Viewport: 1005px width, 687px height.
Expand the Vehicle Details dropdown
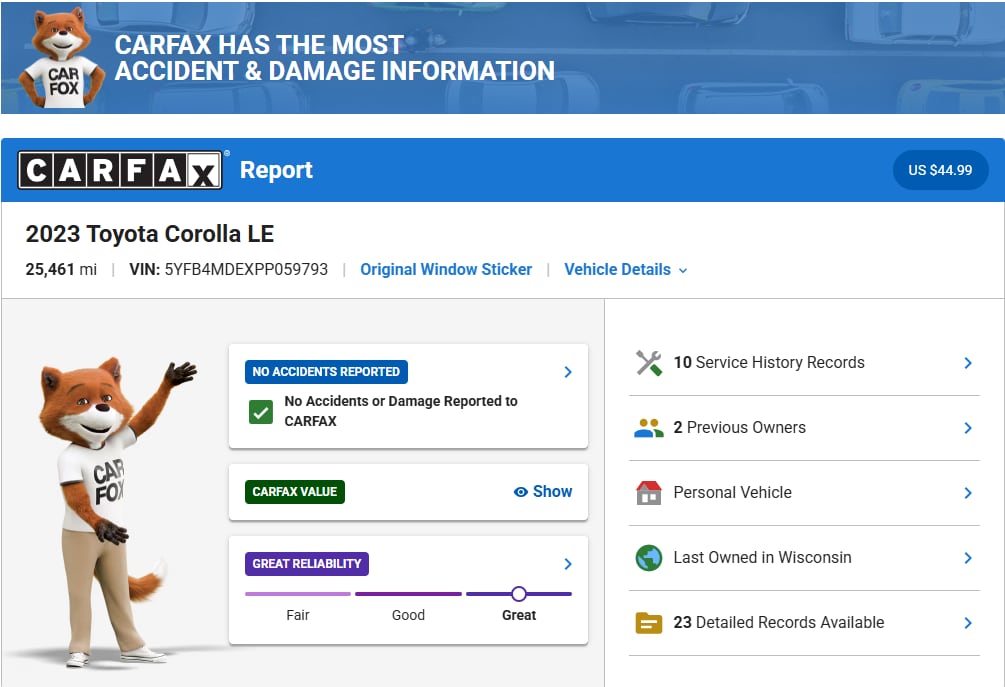point(626,270)
